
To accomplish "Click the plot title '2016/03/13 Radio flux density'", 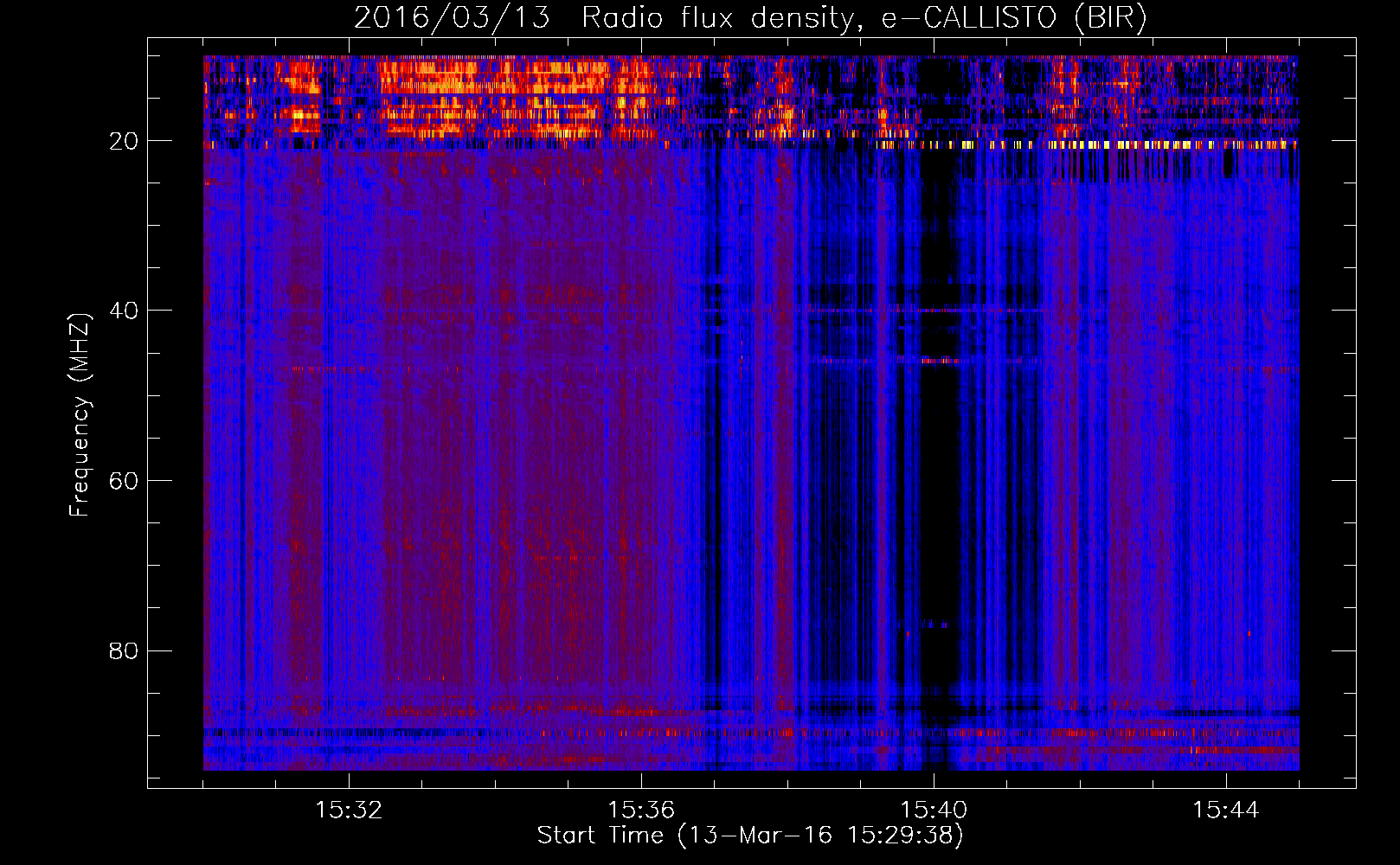I will (750, 17).
